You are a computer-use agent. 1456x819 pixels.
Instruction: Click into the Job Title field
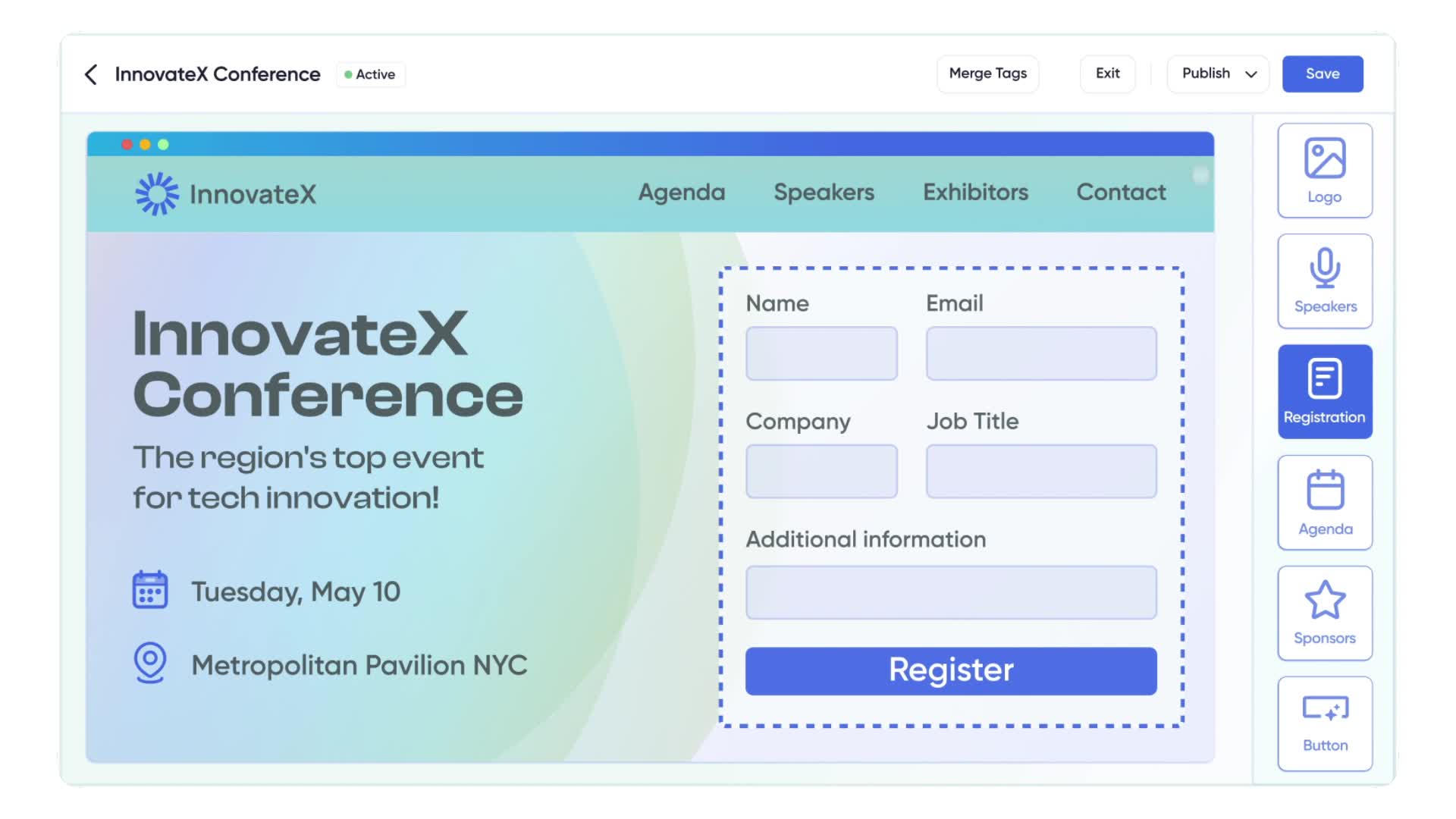pyautogui.click(x=1041, y=472)
